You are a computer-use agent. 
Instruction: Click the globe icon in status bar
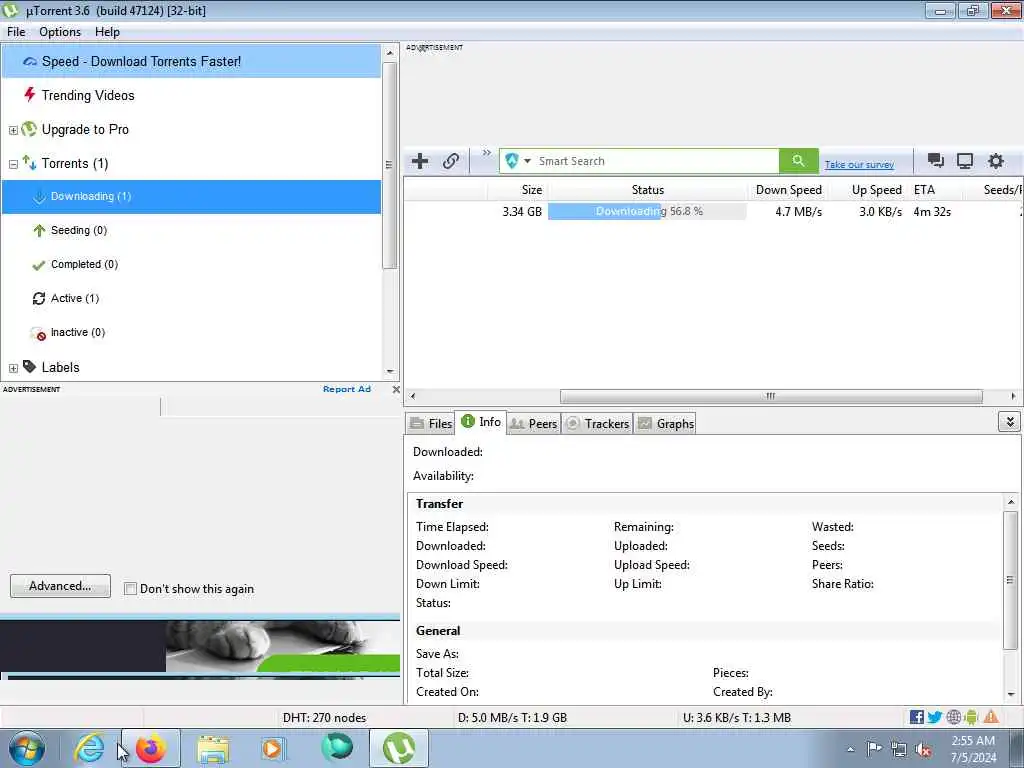click(x=953, y=717)
